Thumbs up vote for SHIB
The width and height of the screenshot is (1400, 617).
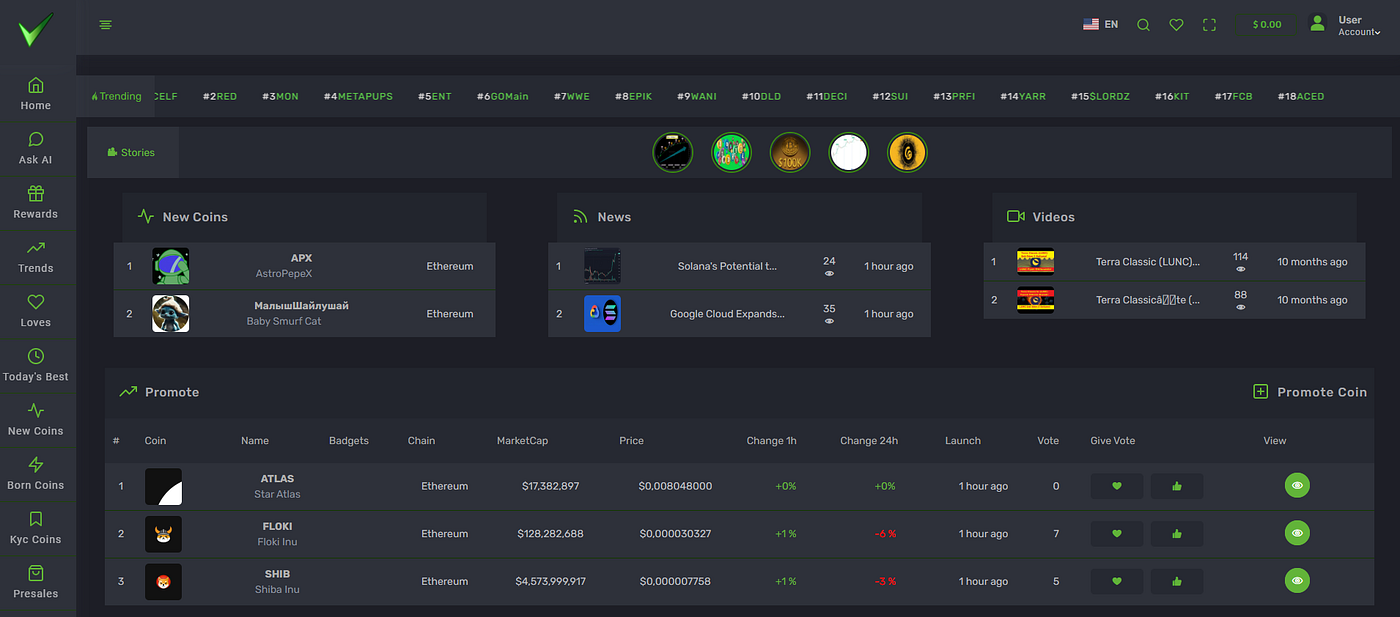coord(1177,581)
